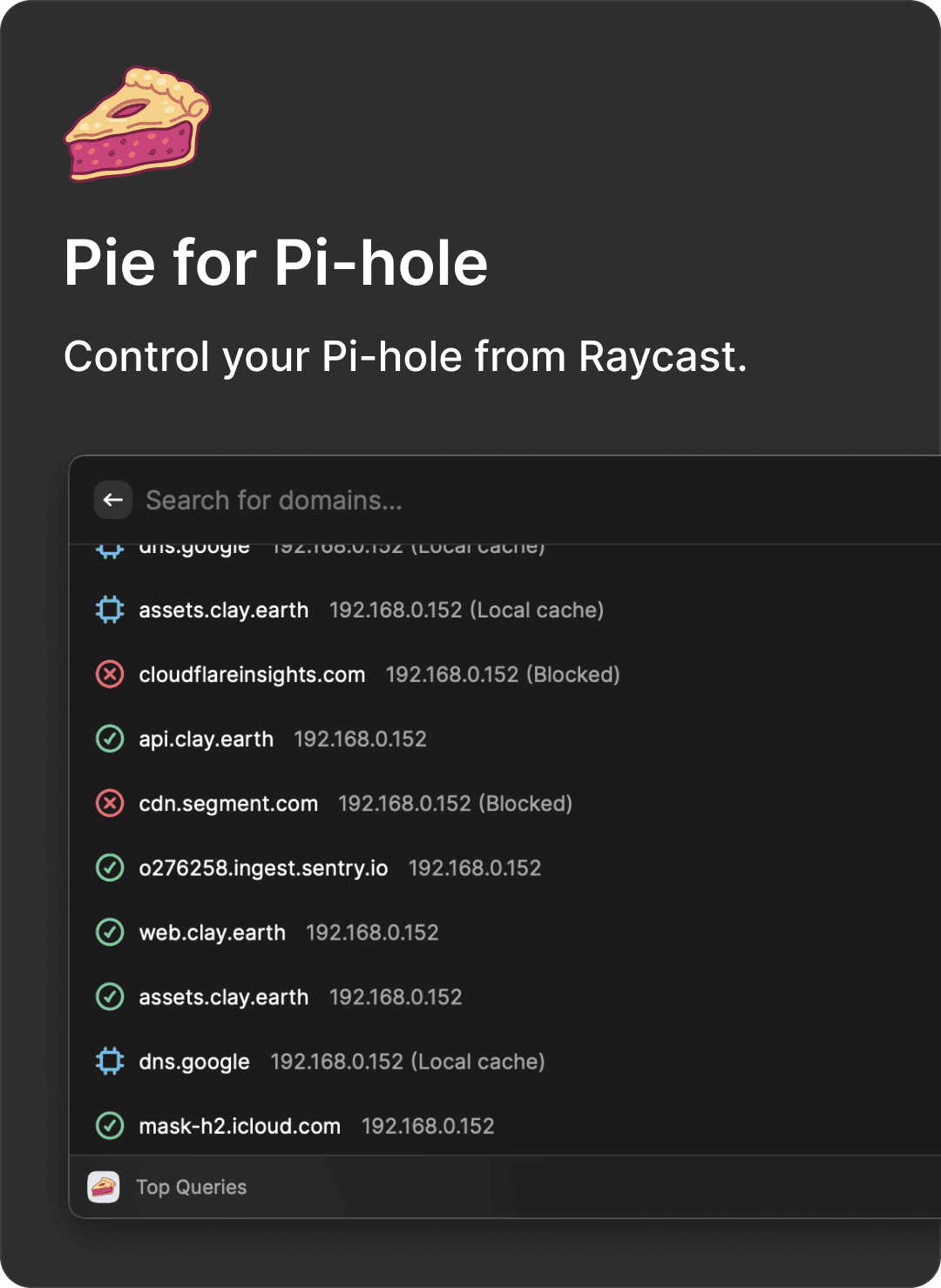941x1288 pixels.
Task: Click the checkmark icon beside assets.clay.earth
Action: pos(110,996)
